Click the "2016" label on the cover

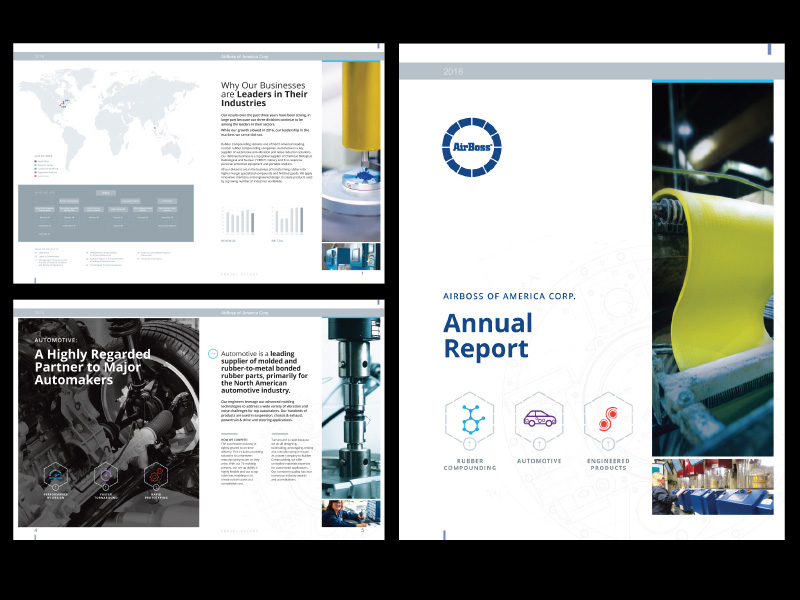pyautogui.click(x=453, y=71)
